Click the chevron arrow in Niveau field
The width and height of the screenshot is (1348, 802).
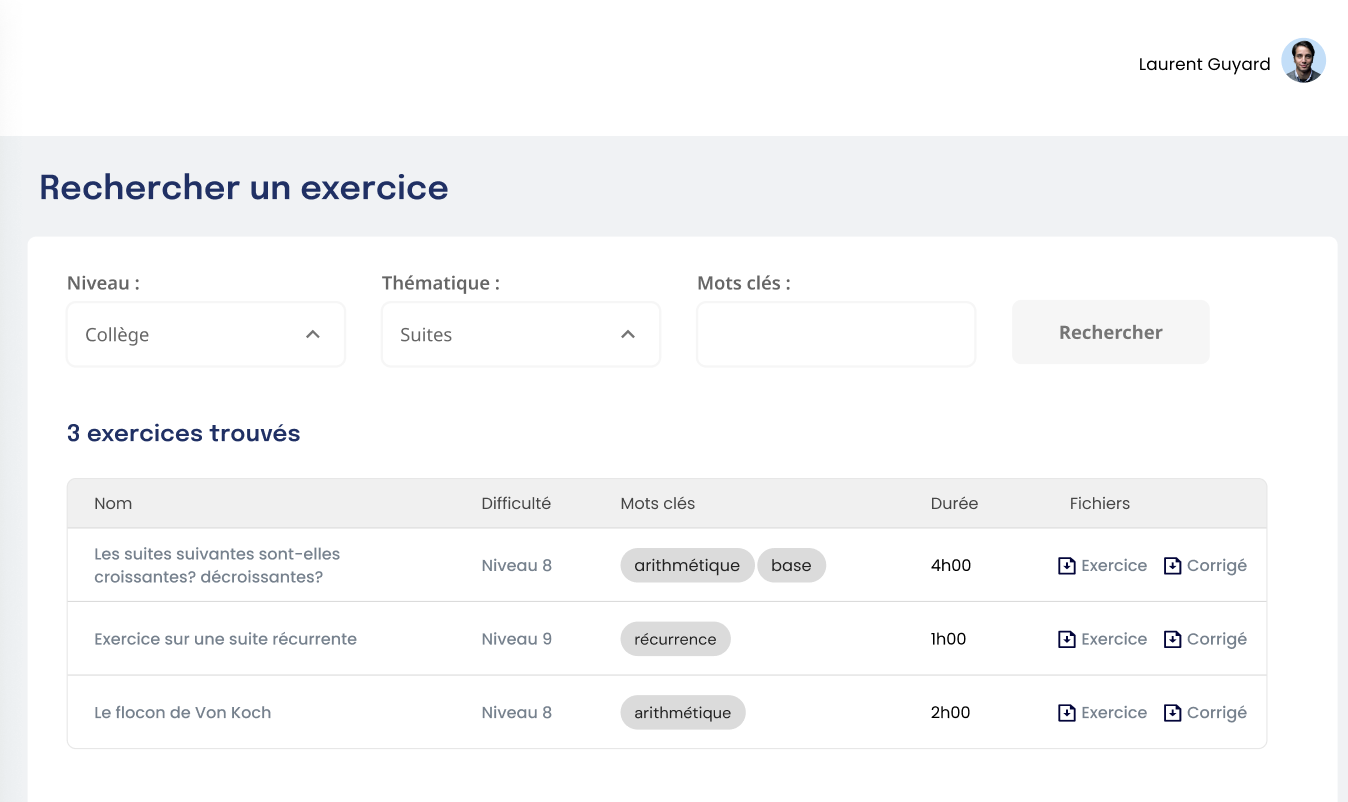tap(313, 335)
